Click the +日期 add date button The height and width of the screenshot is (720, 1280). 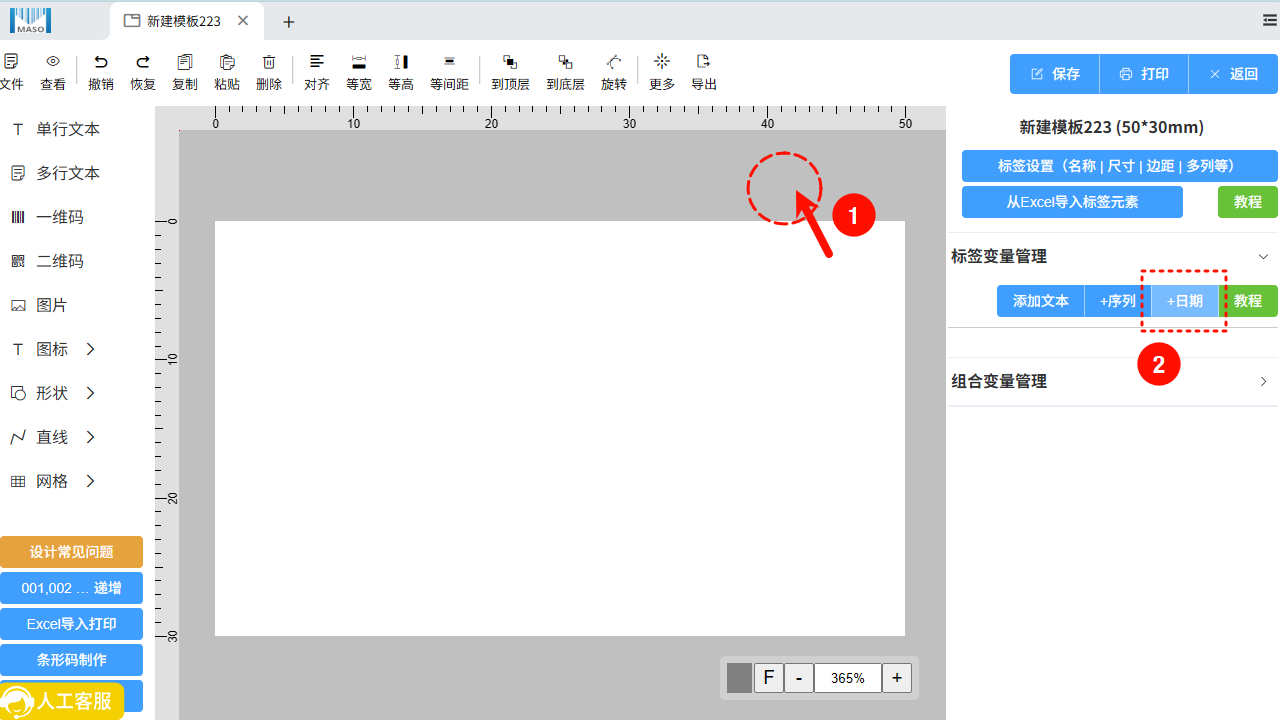click(x=1185, y=301)
